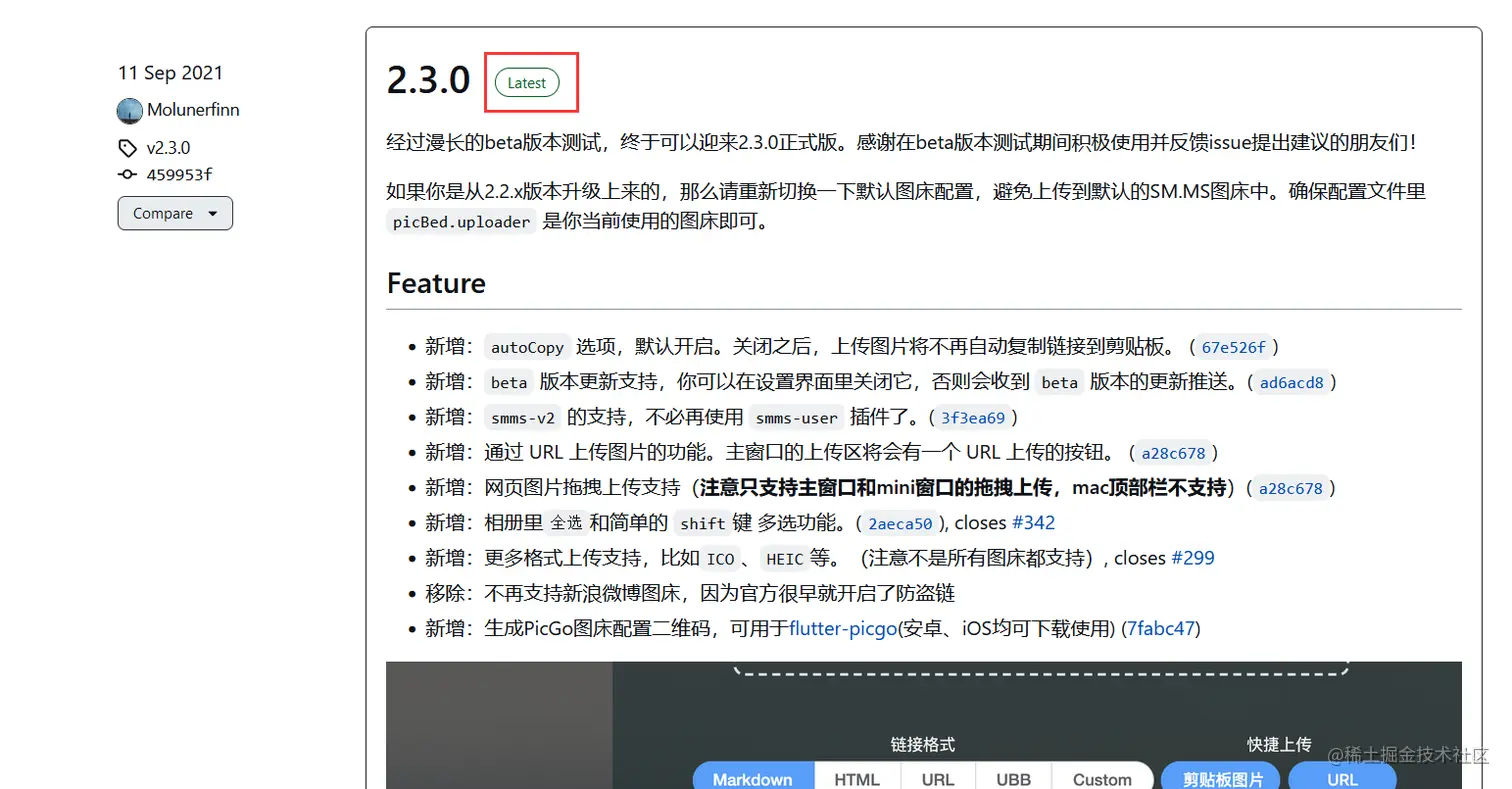Screen dimensions: 1512x789
Task: Click the 2.3.0 release title
Action: tap(428, 80)
